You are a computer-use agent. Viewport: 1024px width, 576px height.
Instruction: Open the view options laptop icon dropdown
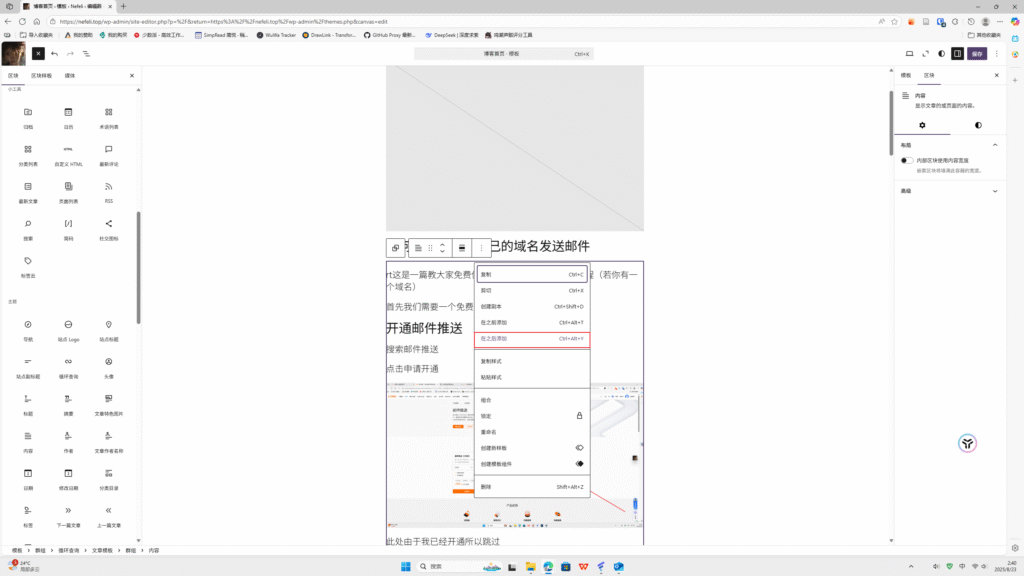click(910, 54)
